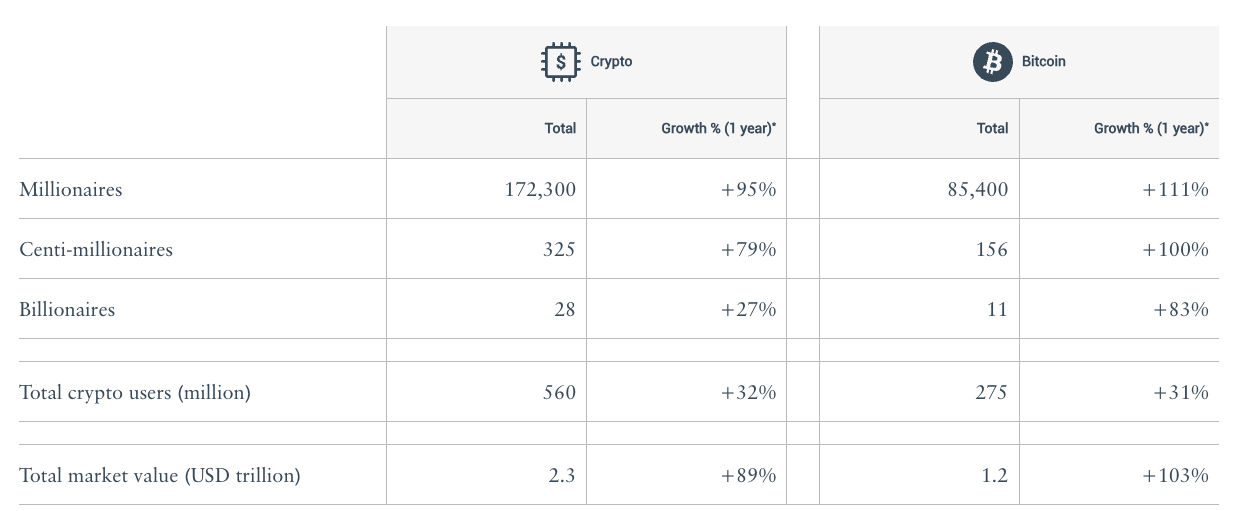The height and width of the screenshot is (511, 1235).
Task: Click the Total crypto users (million) label
Action: [135, 392]
